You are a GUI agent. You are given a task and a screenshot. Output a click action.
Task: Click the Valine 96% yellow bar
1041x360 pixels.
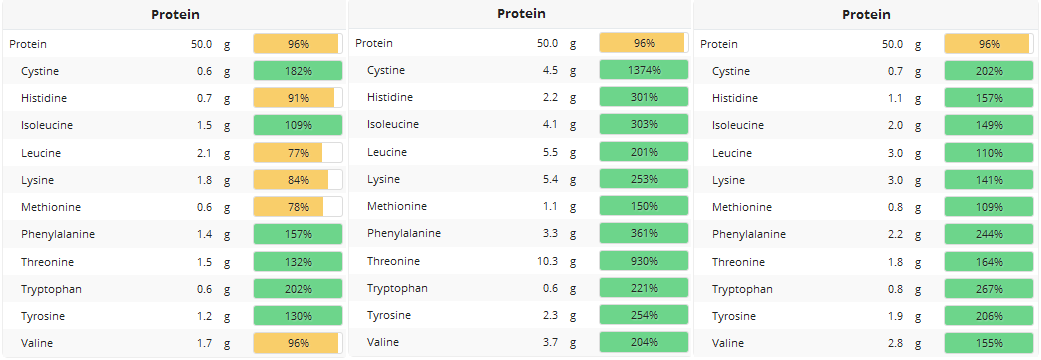pyautogui.click(x=298, y=343)
